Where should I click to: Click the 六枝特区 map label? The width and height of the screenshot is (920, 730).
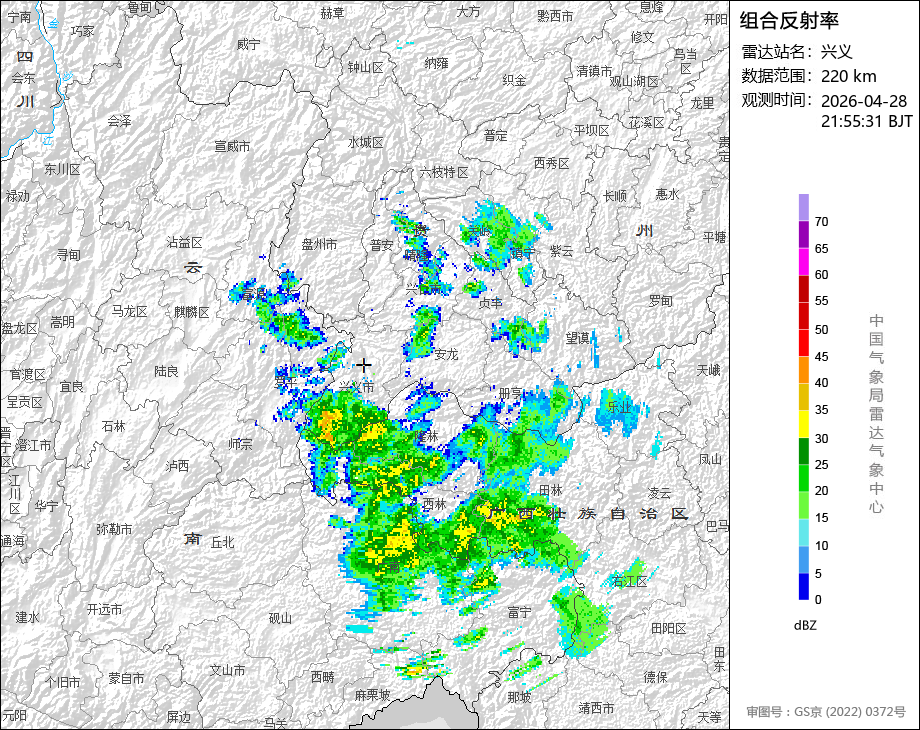[444, 172]
